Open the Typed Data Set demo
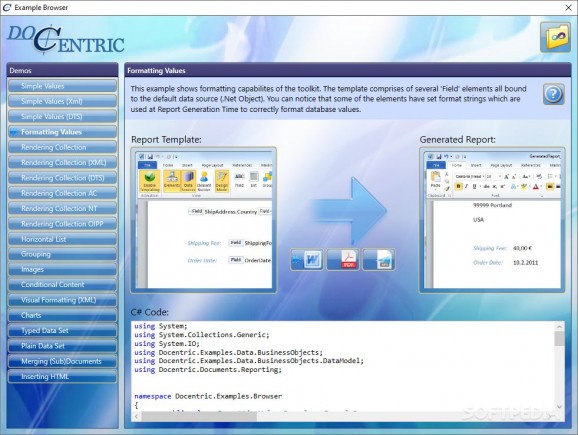578x435 pixels. pos(62,331)
